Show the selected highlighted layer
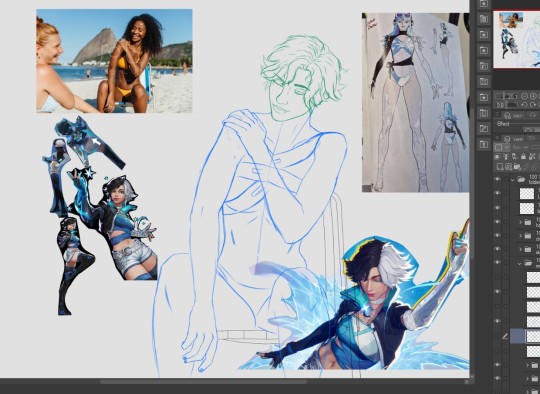This screenshot has width=540, height=394. pos(497,336)
